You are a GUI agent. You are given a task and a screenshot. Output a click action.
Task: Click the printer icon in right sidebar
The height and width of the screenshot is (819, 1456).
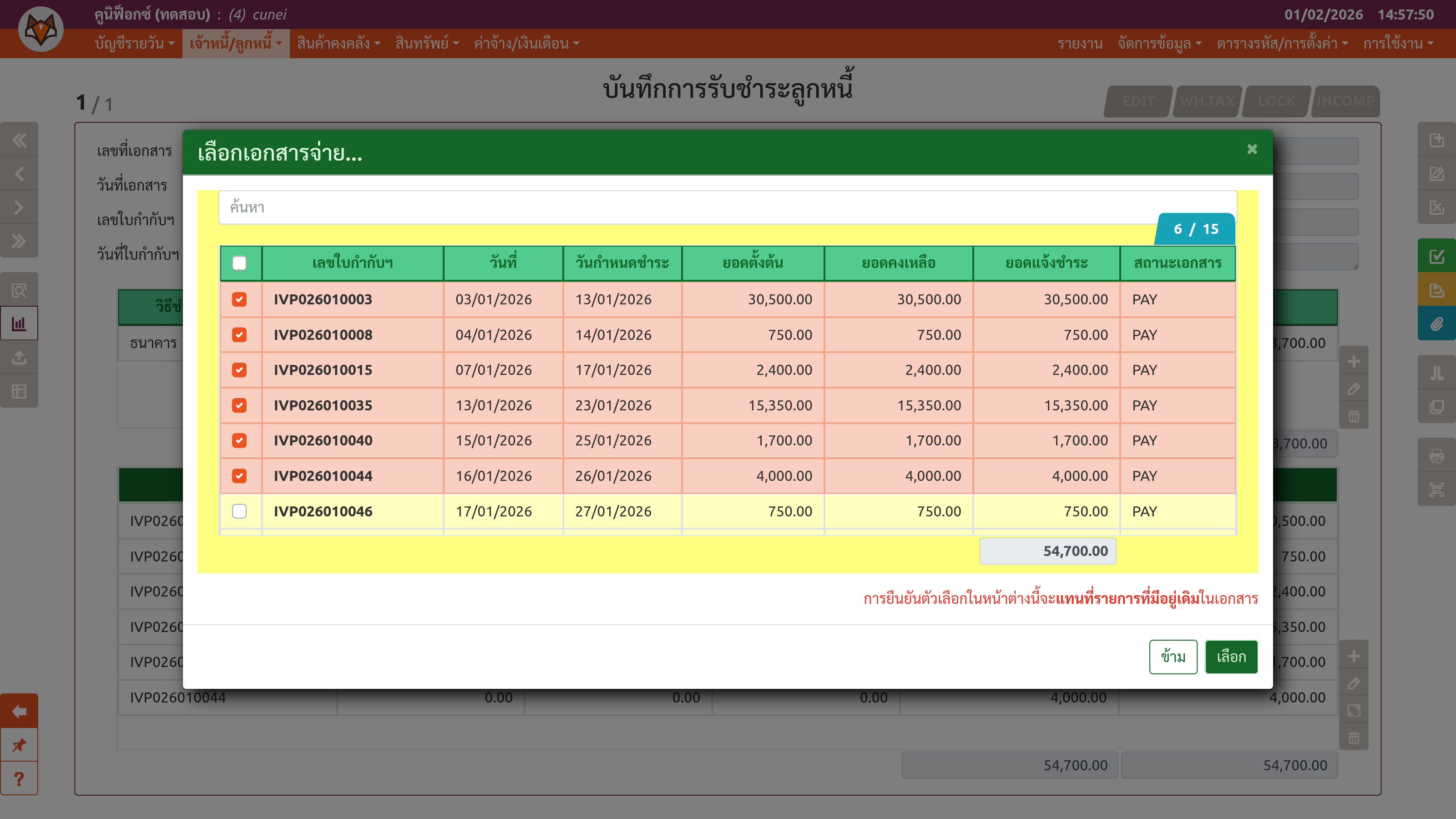1436,455
